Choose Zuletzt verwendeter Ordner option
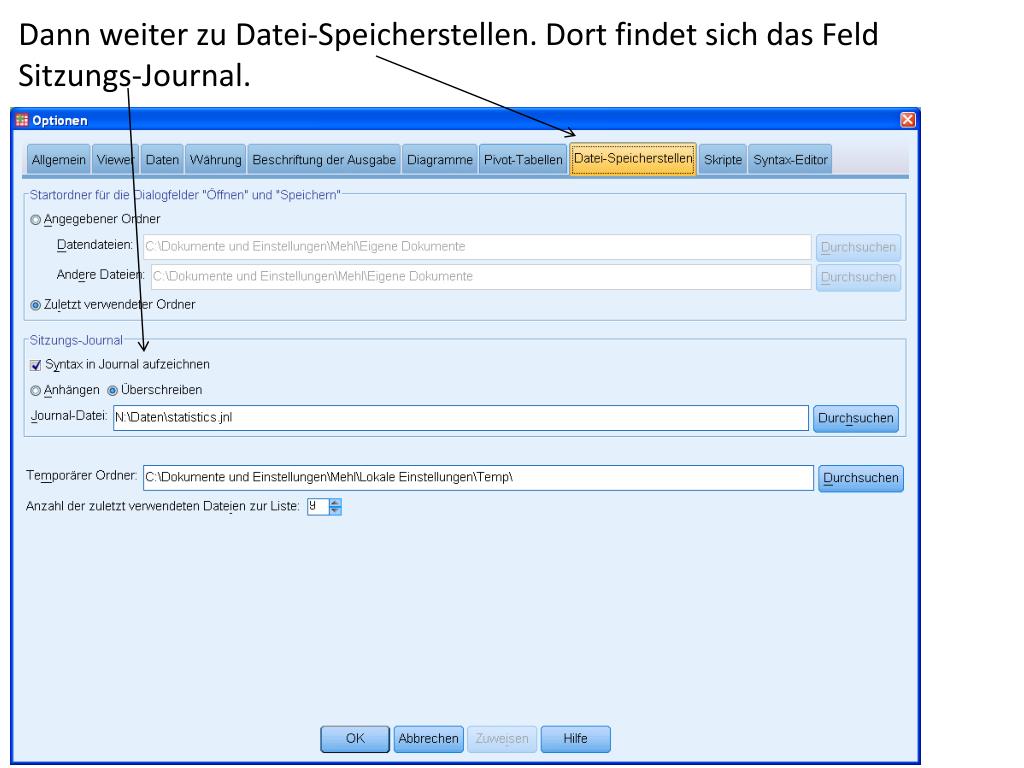The height and width of the screenshot is (768, 1024). pyautogui.click(x=36, y=305)
